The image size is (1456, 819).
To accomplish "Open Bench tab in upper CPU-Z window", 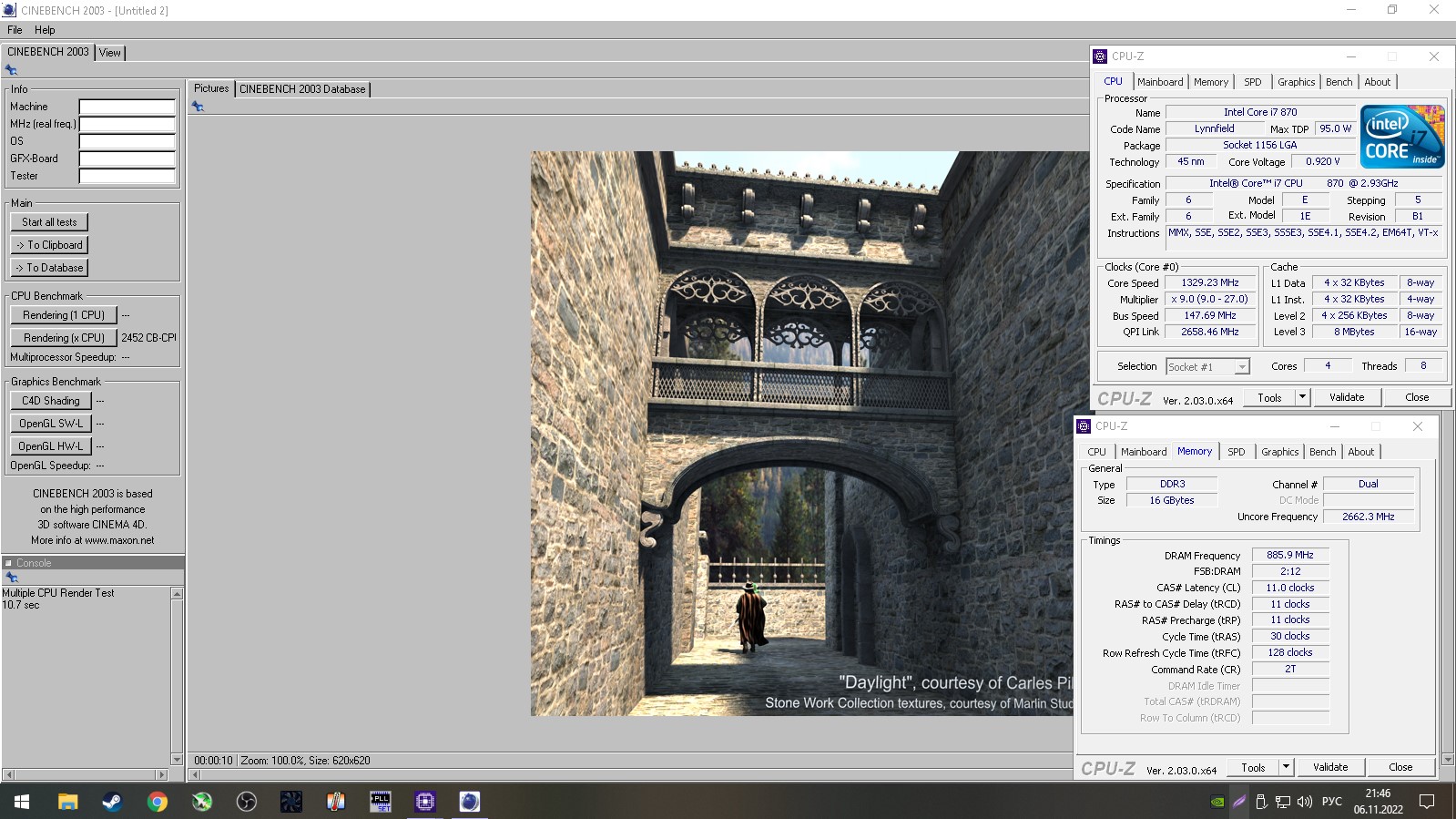I will point(1339,82).
